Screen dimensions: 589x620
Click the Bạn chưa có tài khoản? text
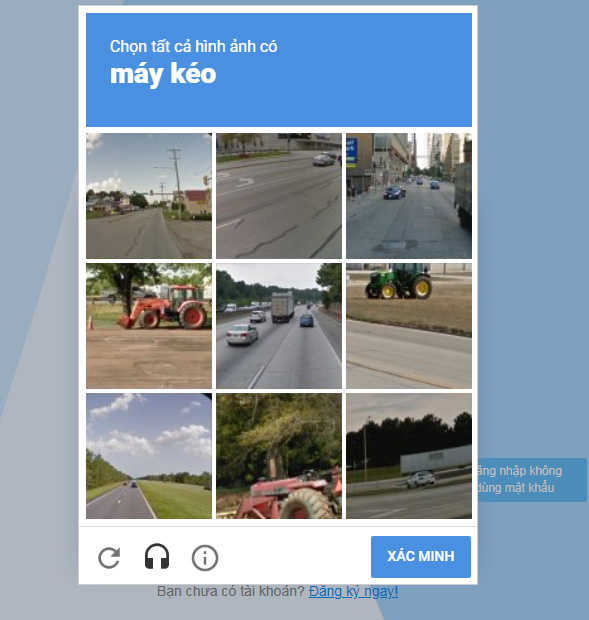click(x=230, y=592)
